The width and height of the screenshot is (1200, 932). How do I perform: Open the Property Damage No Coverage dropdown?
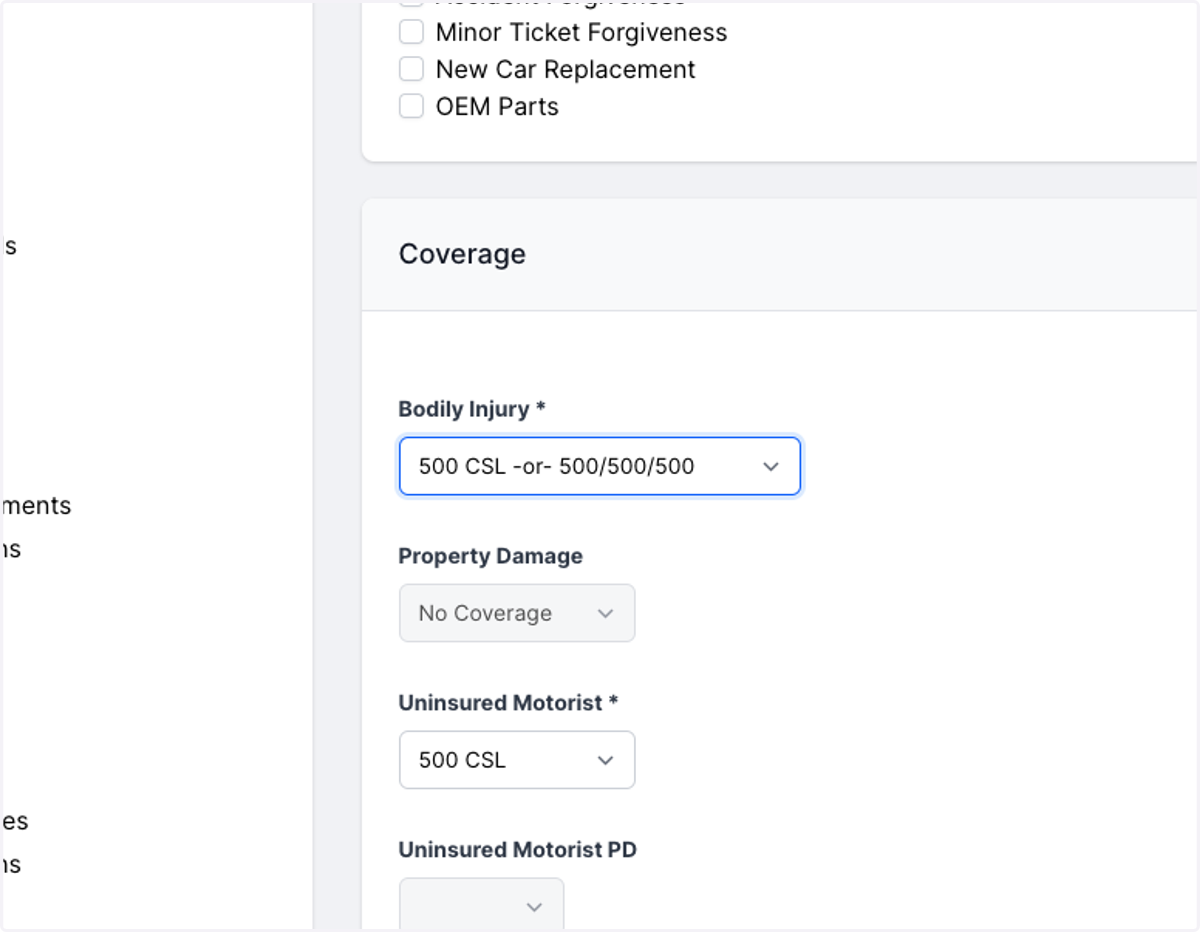[517, 613]
